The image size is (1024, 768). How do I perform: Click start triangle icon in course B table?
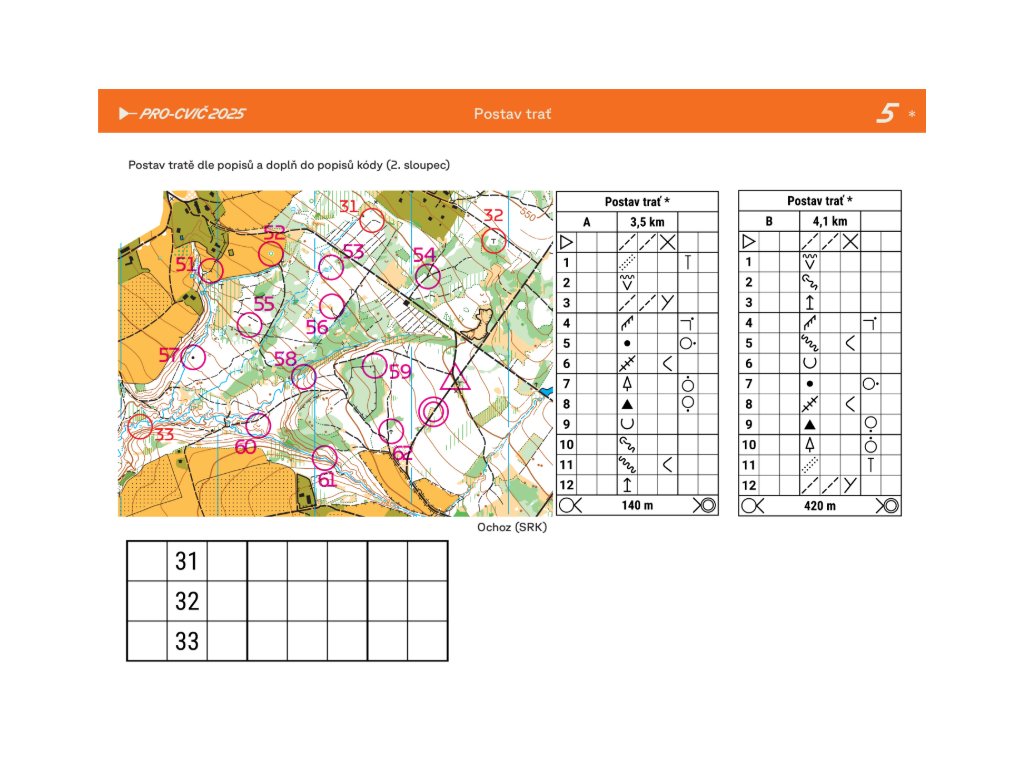[749, 242]
